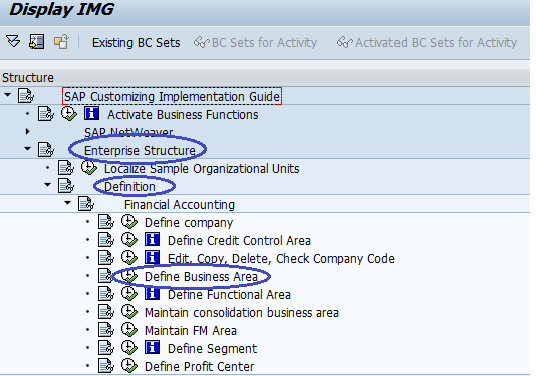Open documentation icon for Check Company Code row

[106, 258]
